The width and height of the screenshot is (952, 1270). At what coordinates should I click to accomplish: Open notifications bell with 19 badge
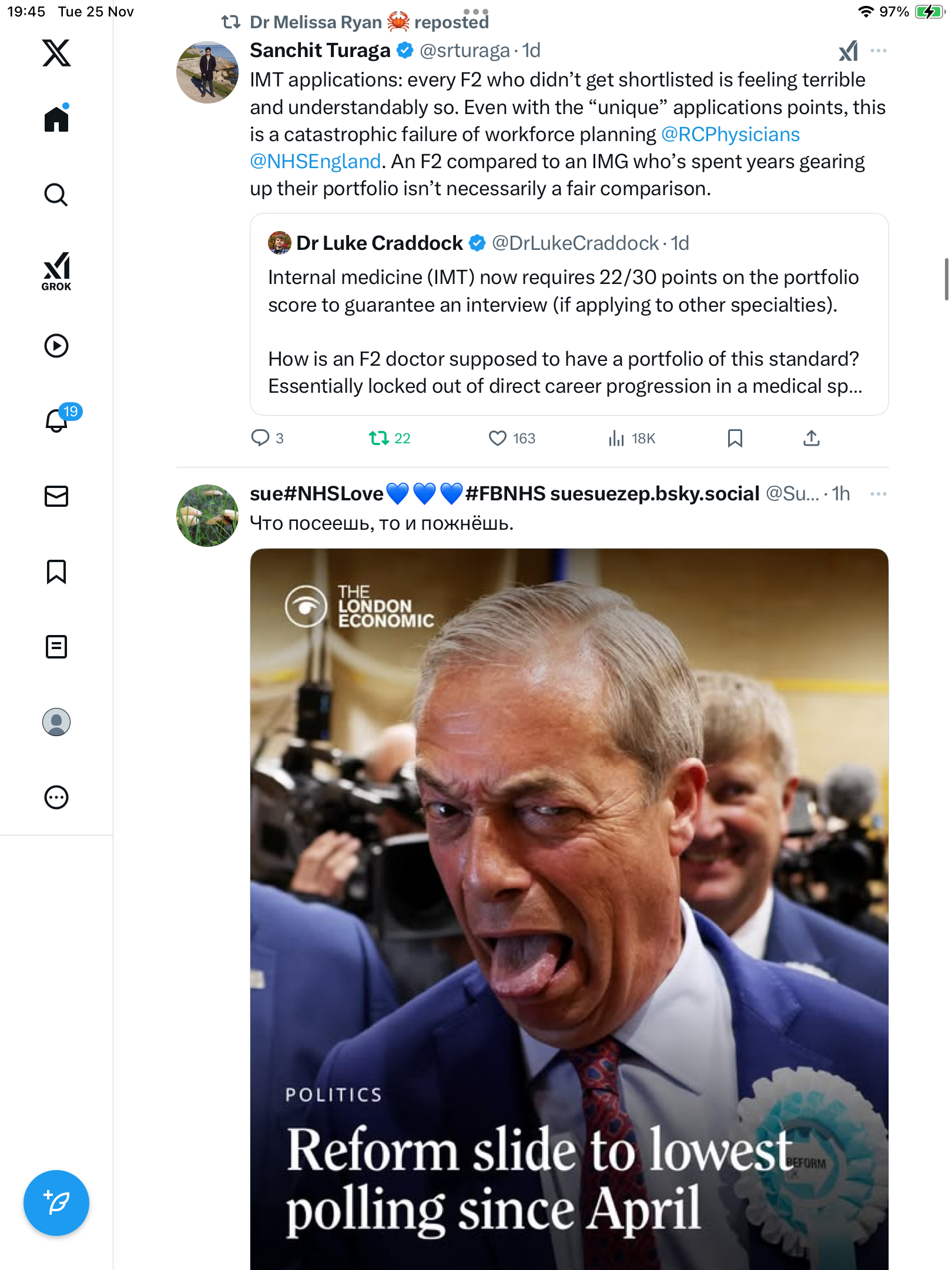click(56, 420)
